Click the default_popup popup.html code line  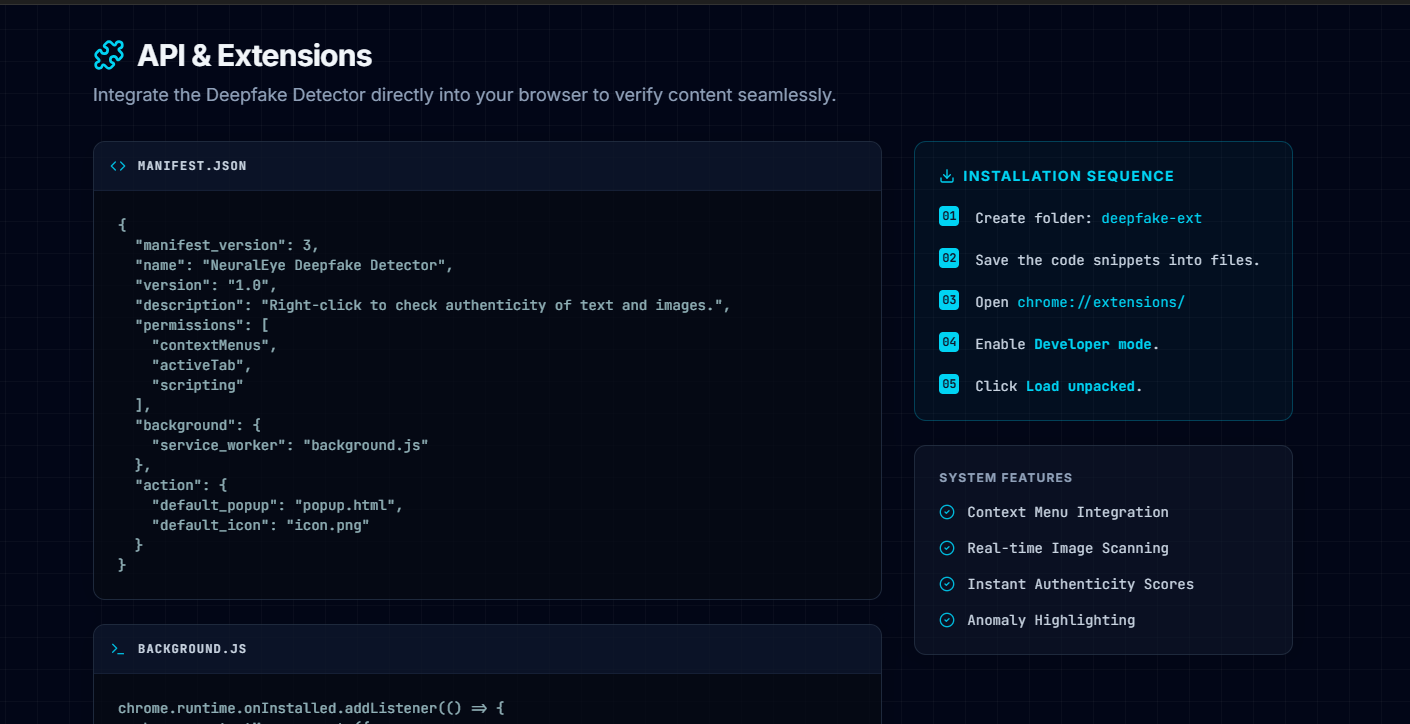277,505
